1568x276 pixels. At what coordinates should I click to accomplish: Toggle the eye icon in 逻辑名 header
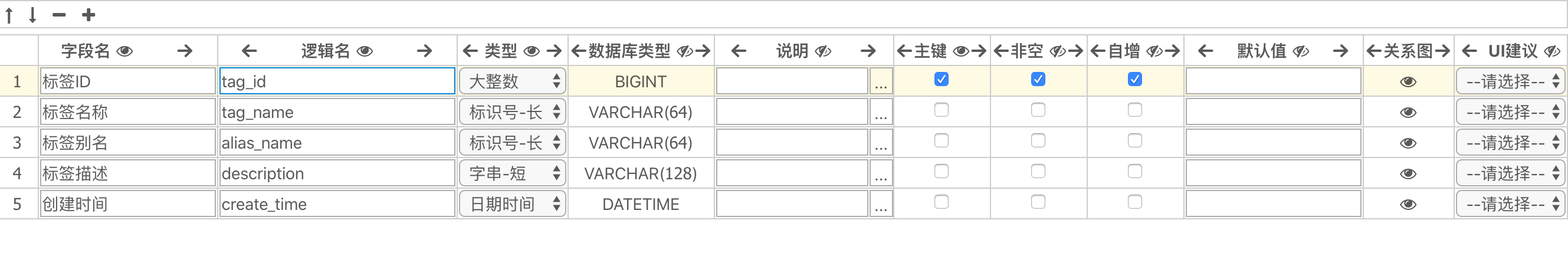365,51
